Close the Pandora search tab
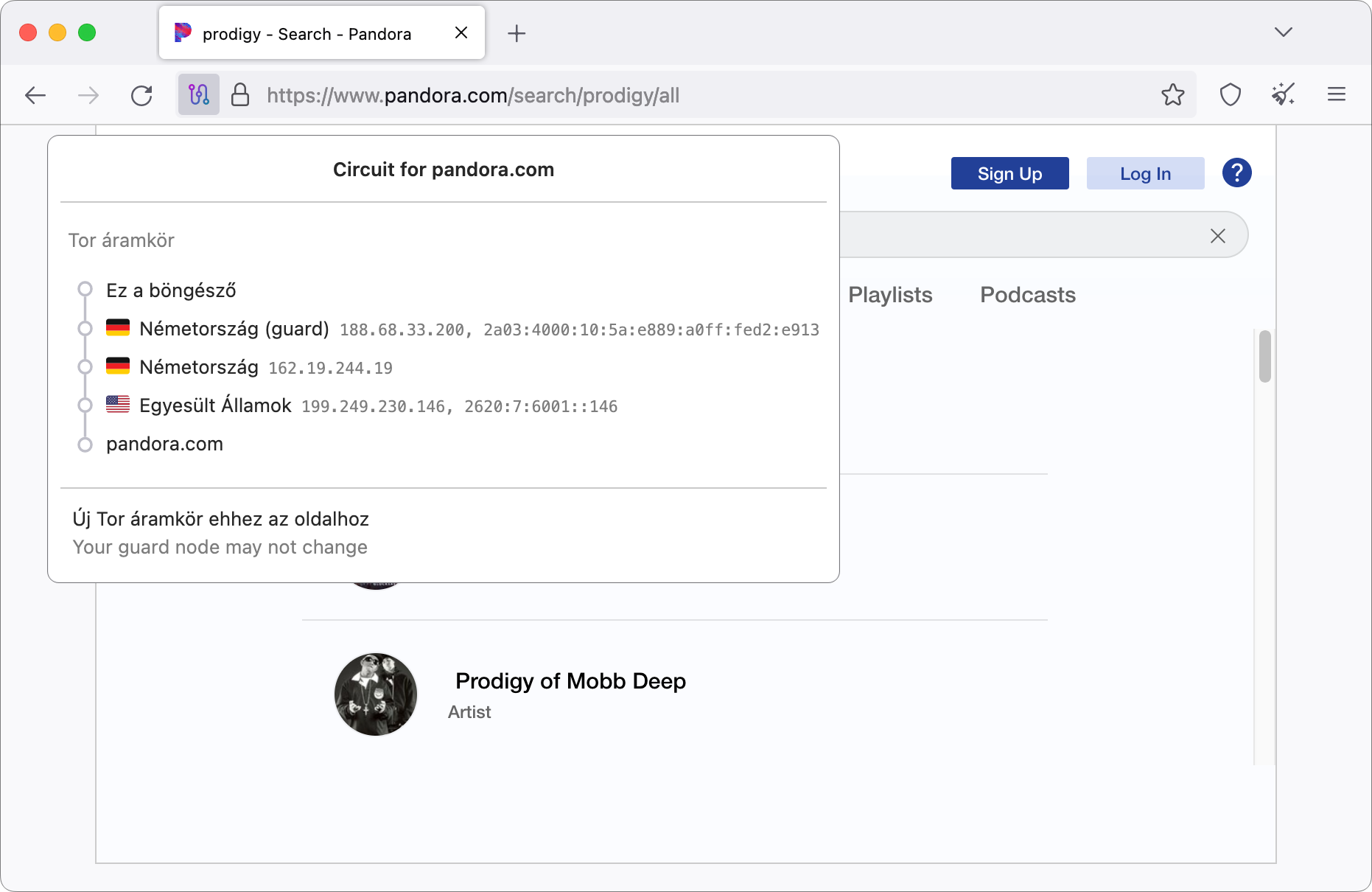1372x892 pixels. pyautogui.click(x=461, y=32)
